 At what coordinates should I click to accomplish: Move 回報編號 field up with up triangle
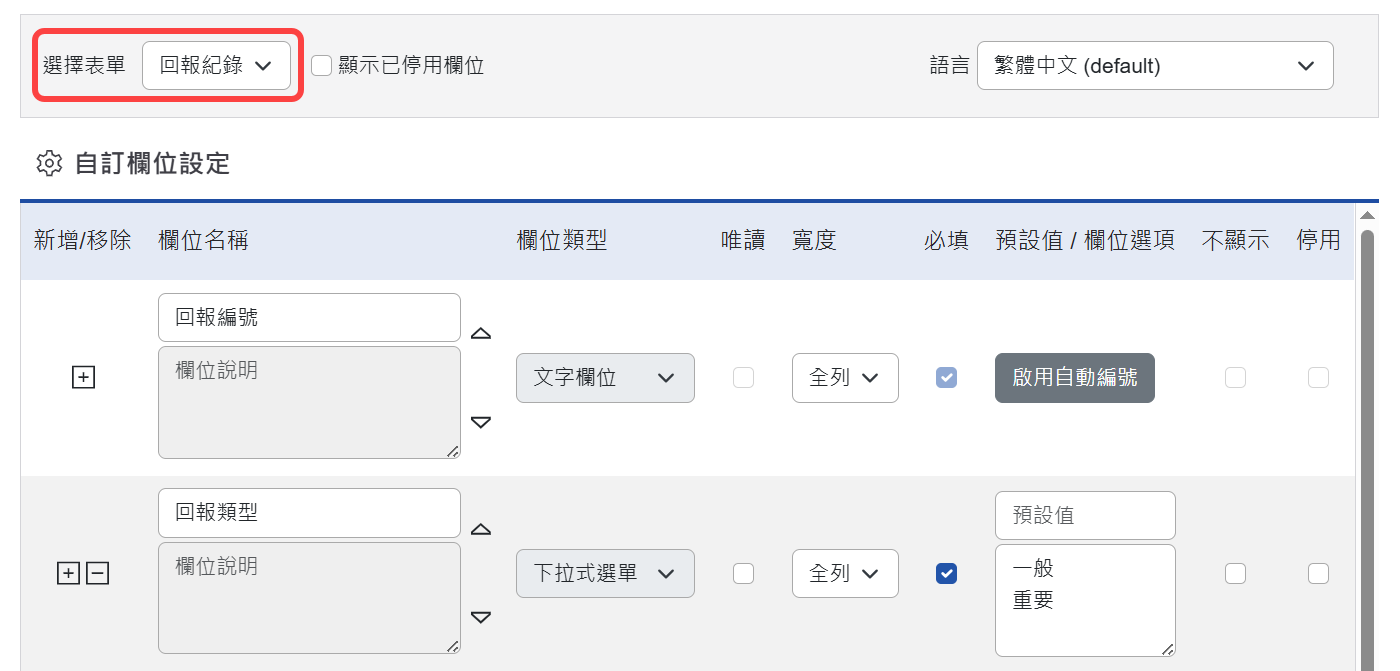[481, 333]
